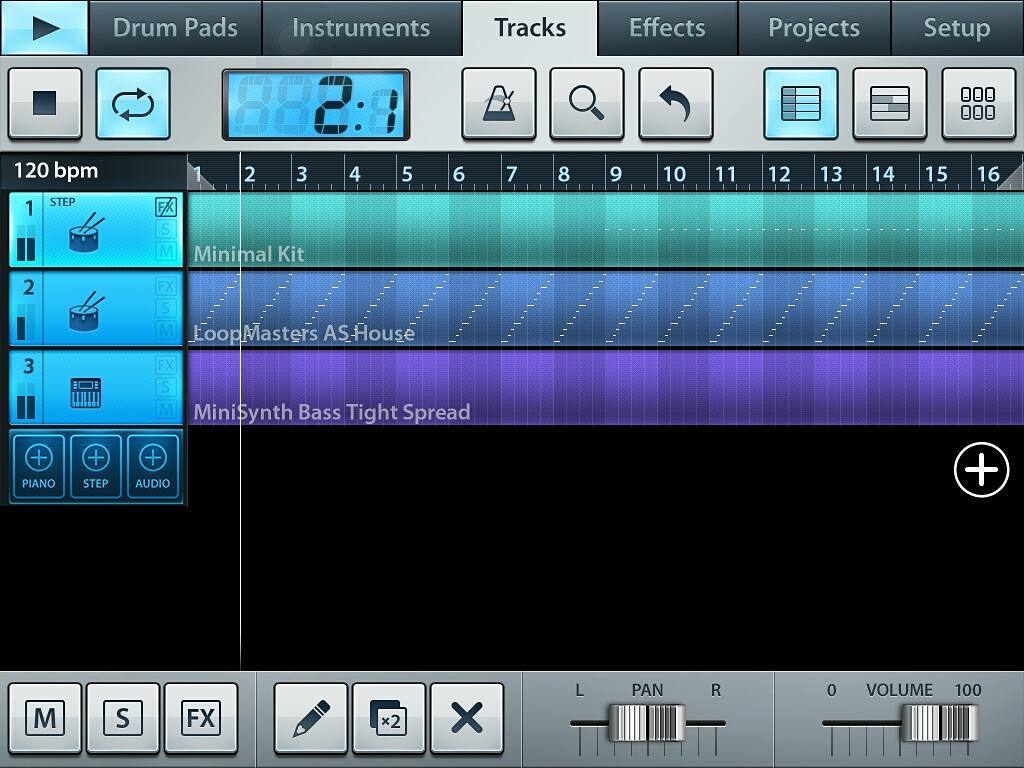Open the Setup tab
This screenshot has height=768, width=1024.
[957, 27]
